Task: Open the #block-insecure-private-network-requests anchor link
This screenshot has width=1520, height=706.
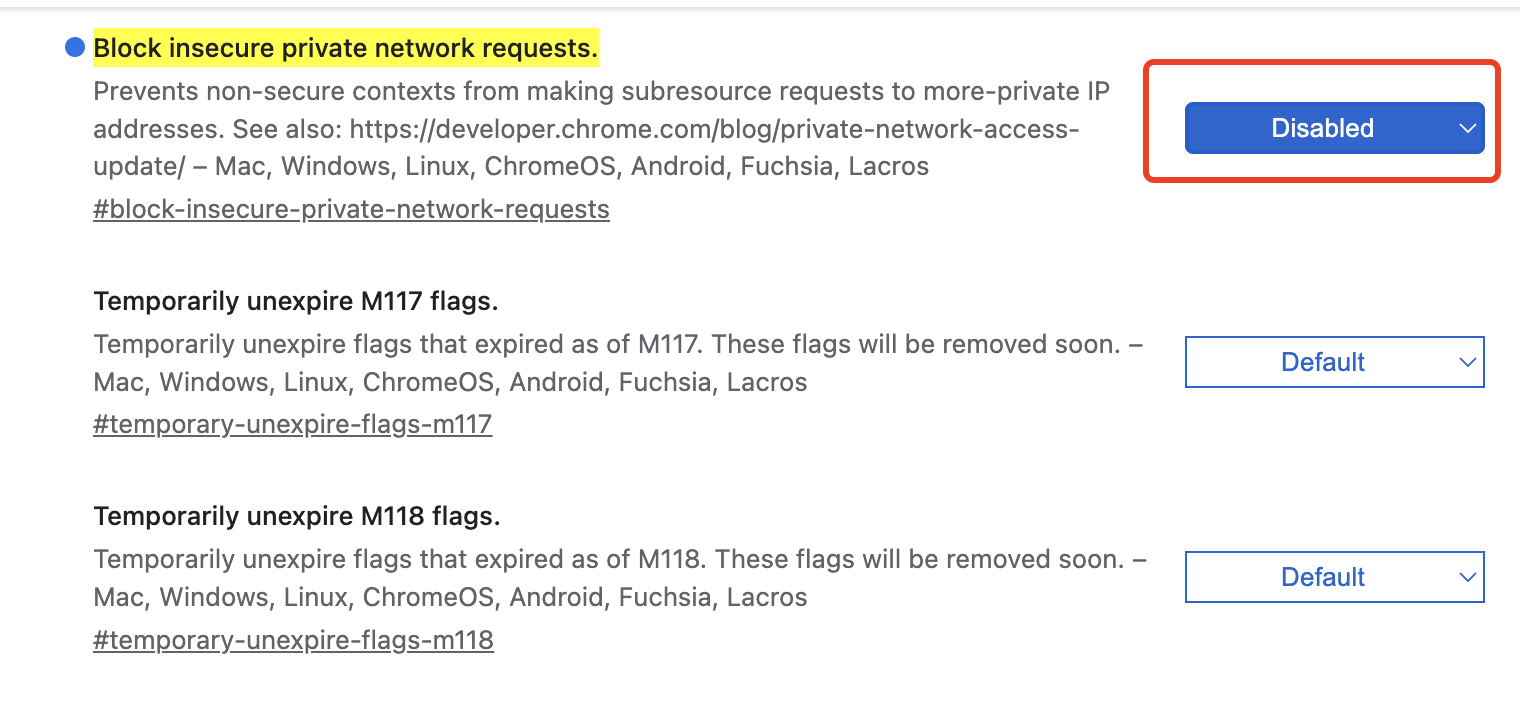Action: [351, 209]
